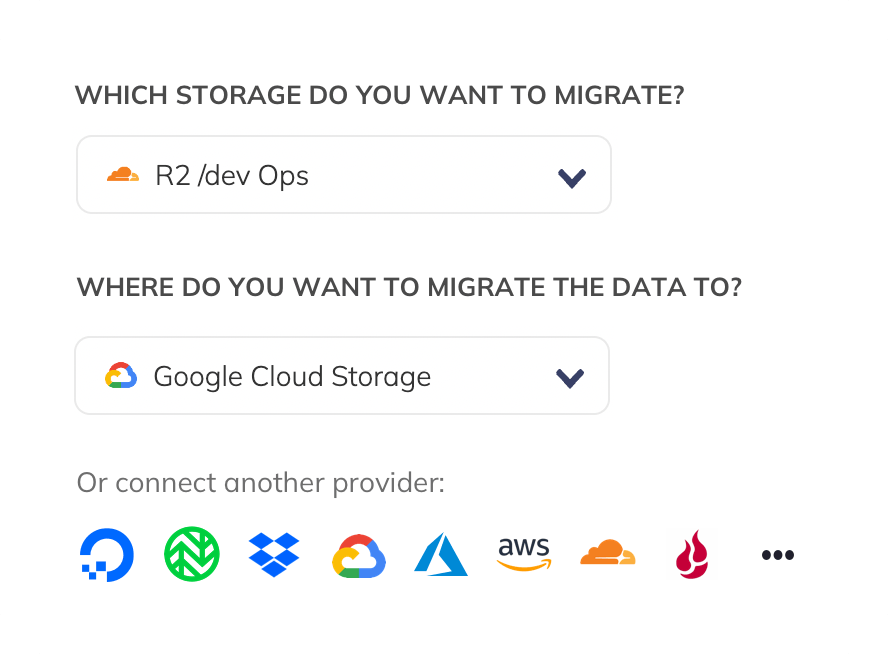Expand source storage dropdown chevron
This screenshot has height=654, width=888.
[x=571, y=177]
